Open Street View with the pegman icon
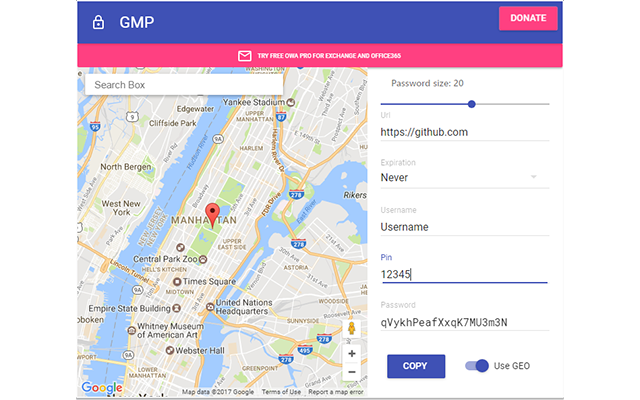Screen dimensions: 640x400 click(x=351, y=328)
